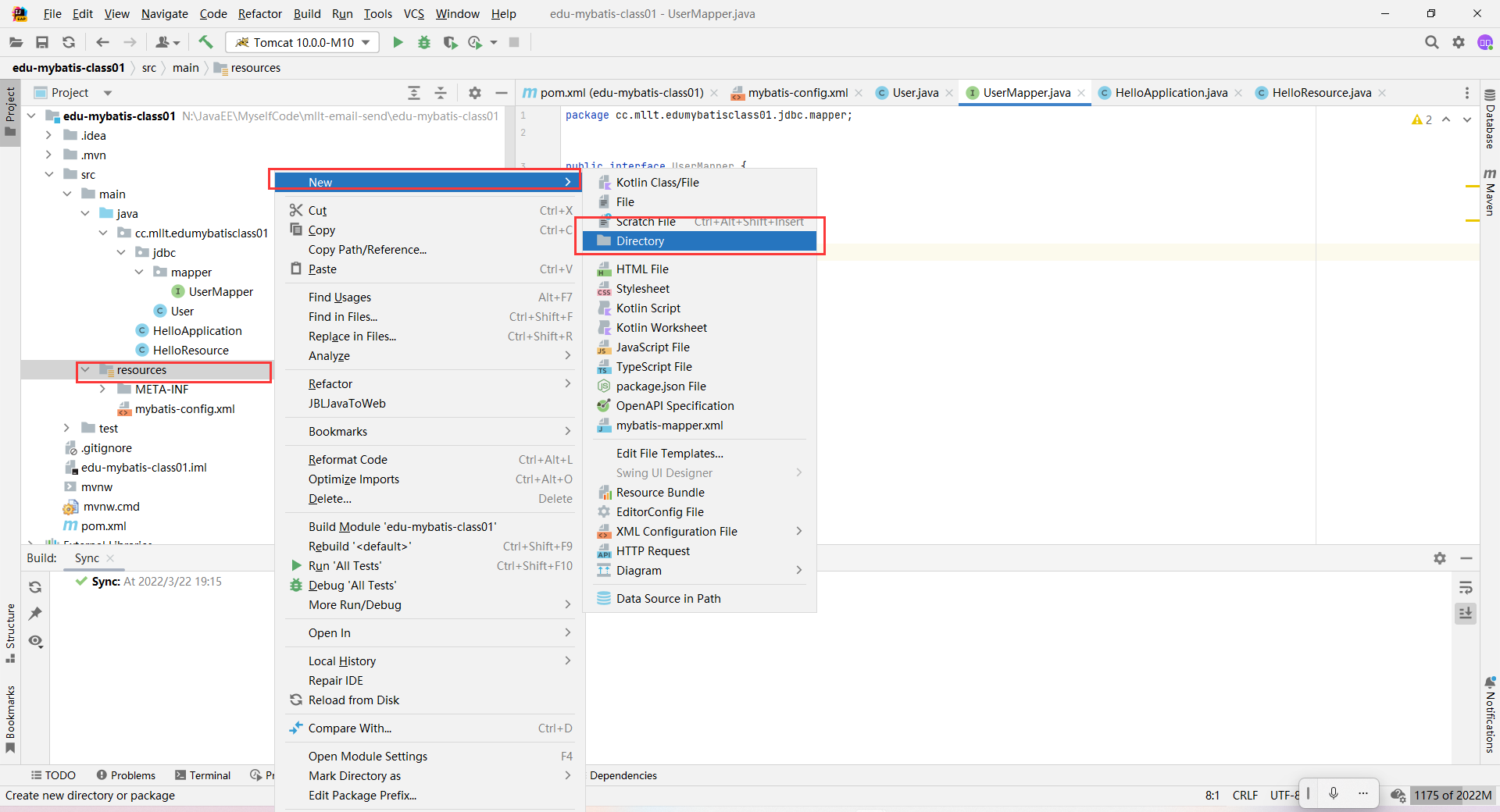Select Directory in New submenu
Screen dimensions: 1500x812
pyautogui.click(x=700, y=241)
